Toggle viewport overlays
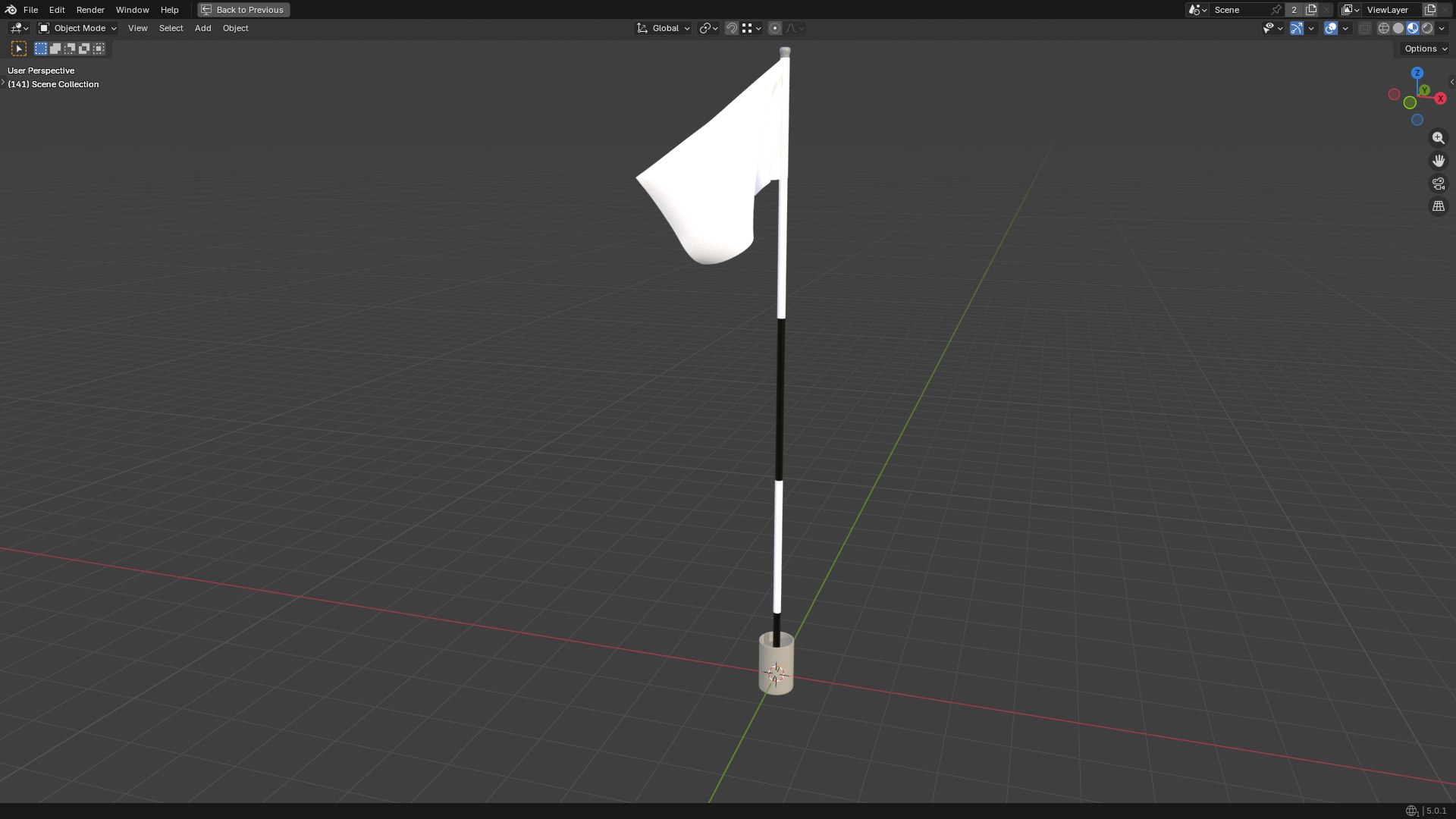 1331,28
